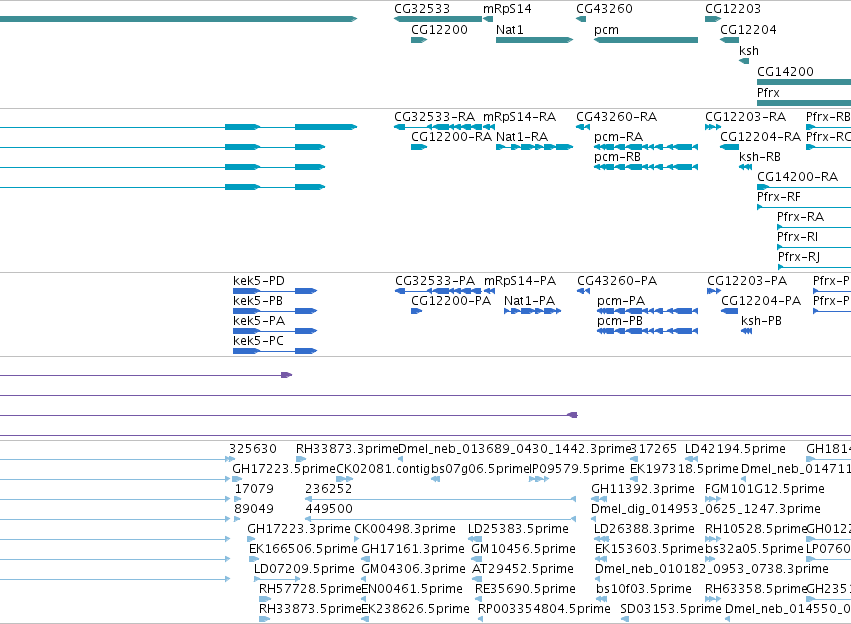The width and height of the screenshot is (851, 624).
Task: Click the CG14200 gene label without suffix
Action: click(785, 72)
